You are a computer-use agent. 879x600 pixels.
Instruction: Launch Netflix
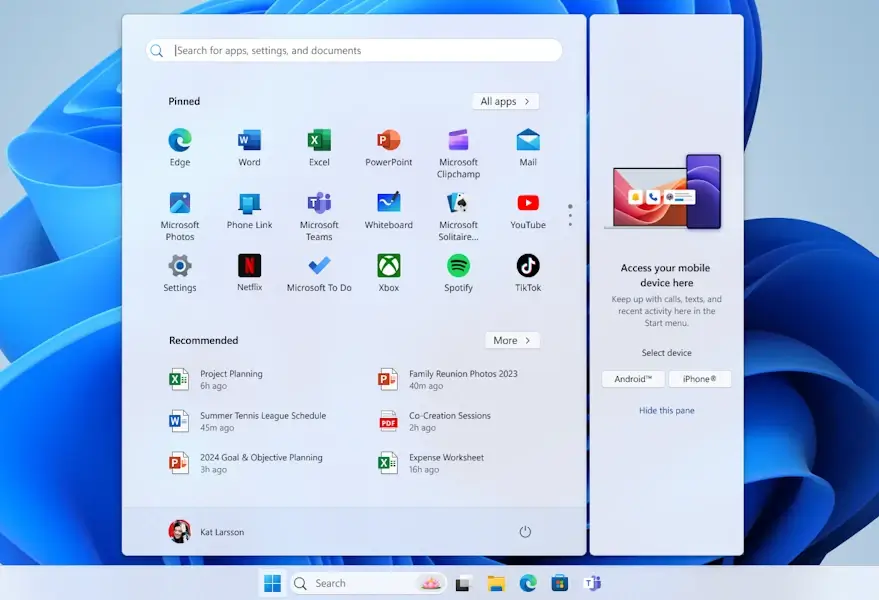tap(249, 273)
